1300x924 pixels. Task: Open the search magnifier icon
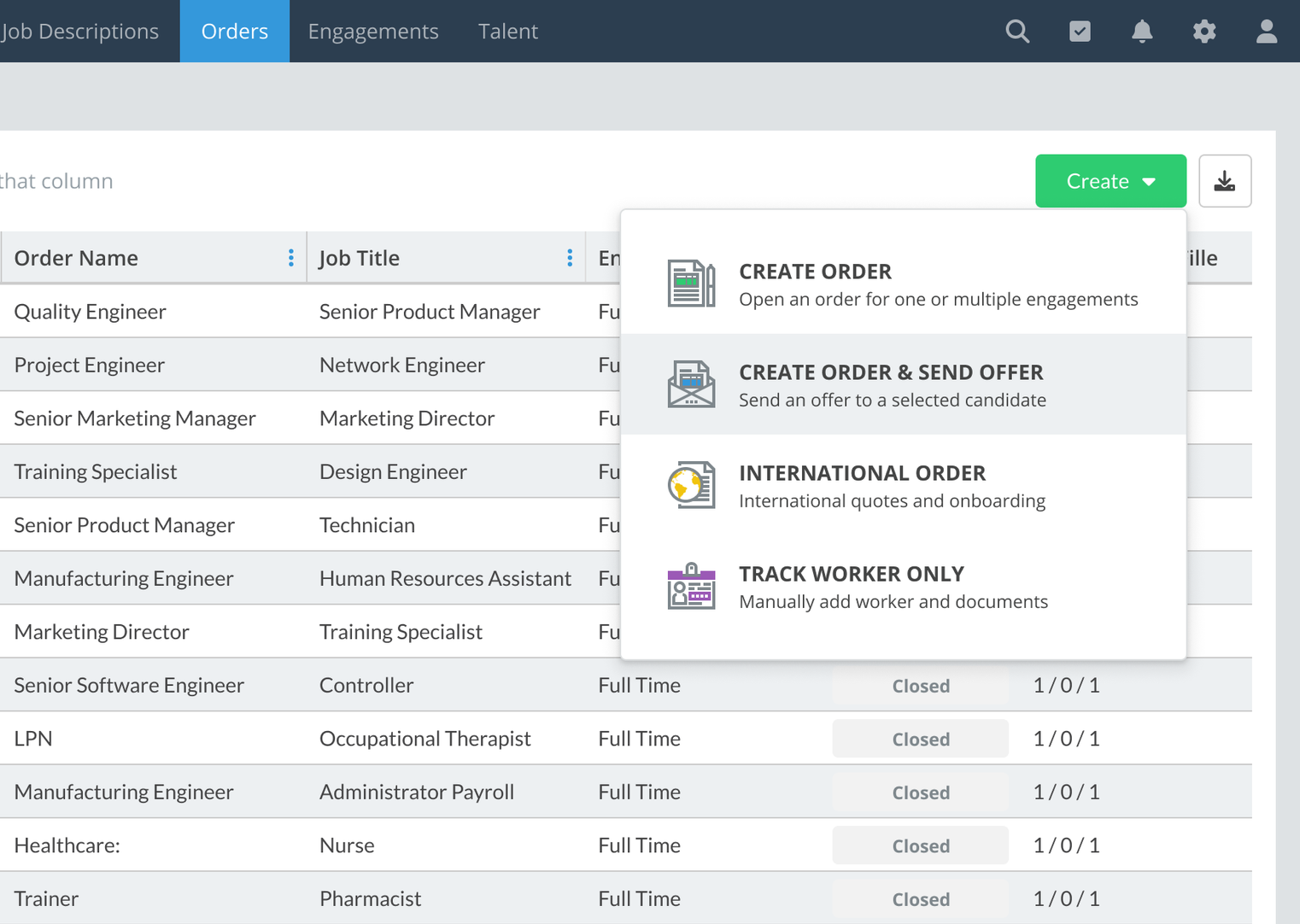[1017, 32]
